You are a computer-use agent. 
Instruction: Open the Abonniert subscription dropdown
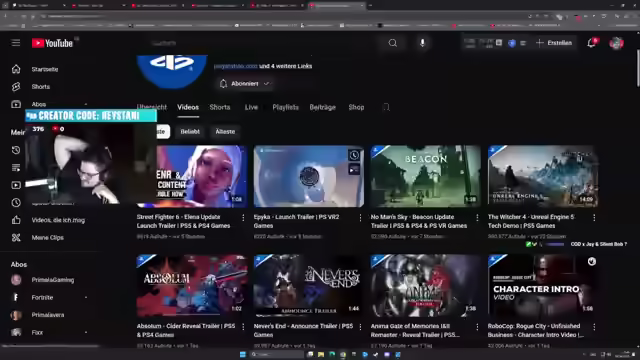245,84
